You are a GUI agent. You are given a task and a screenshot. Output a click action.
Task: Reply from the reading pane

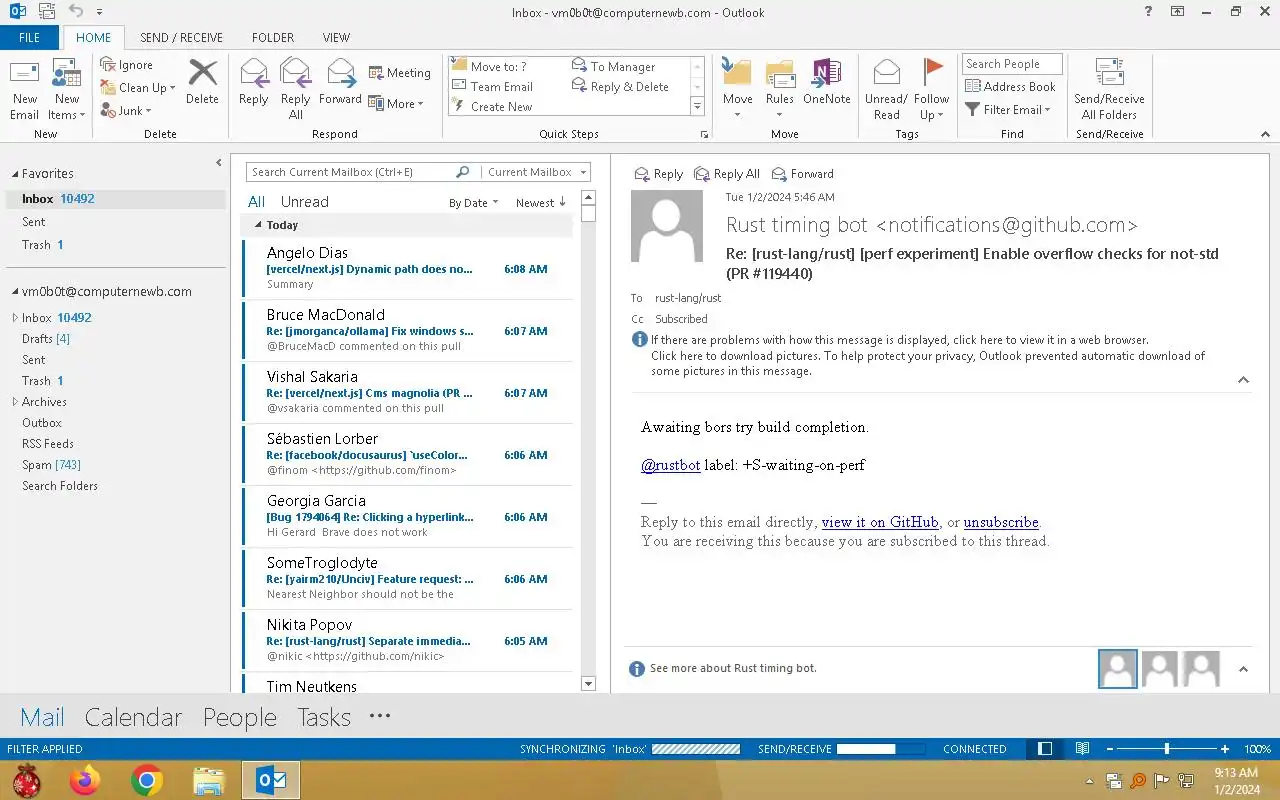[x=659, y=174]
